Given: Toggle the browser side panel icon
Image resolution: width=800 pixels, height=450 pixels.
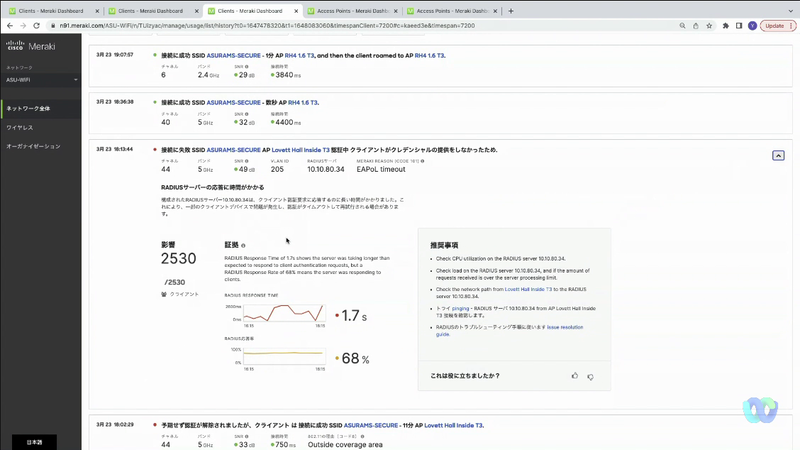Looking at the screenshot, I should (739, 26).
